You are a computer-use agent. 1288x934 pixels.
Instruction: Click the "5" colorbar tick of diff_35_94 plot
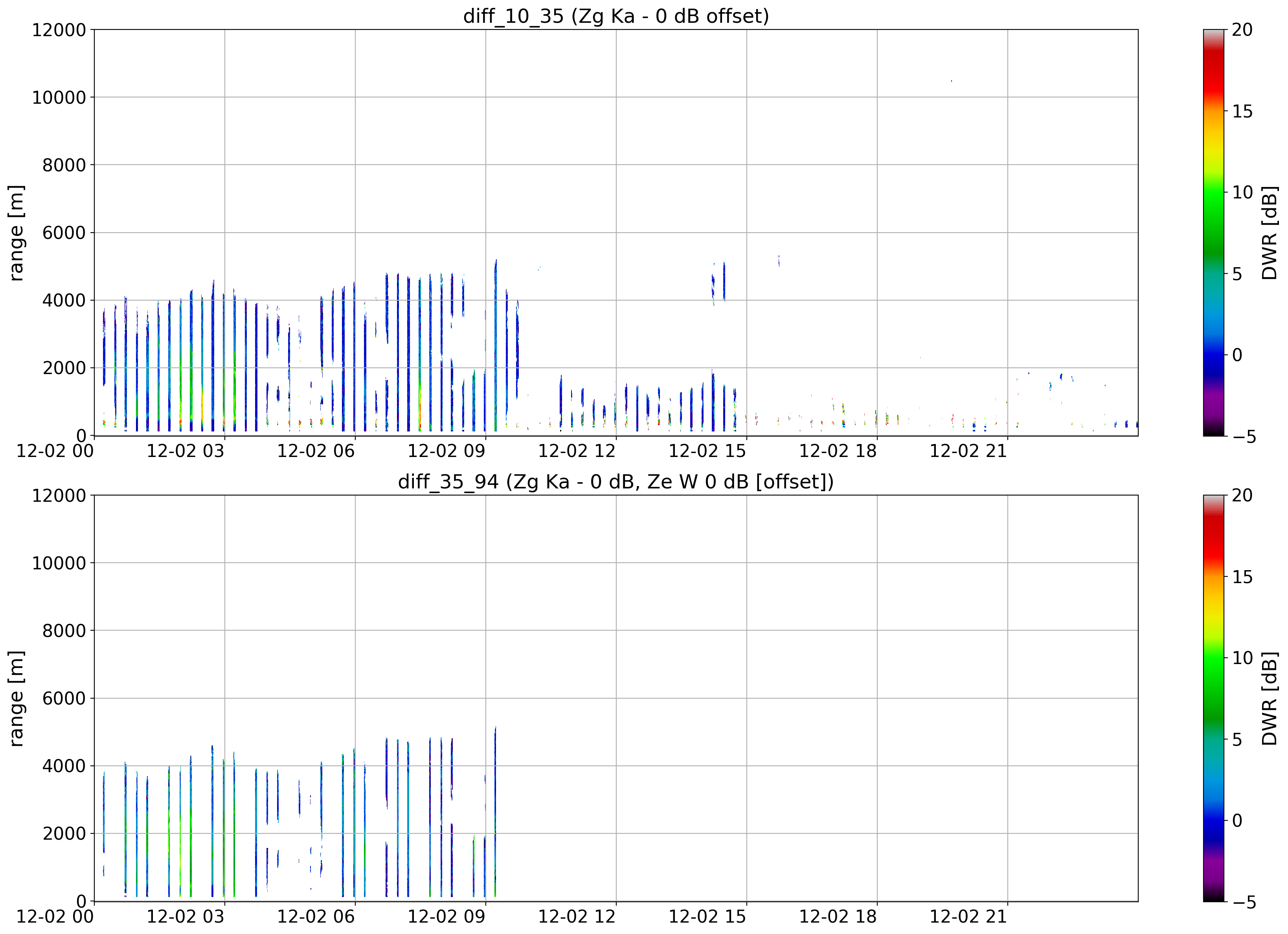(x=1237, y=740)
